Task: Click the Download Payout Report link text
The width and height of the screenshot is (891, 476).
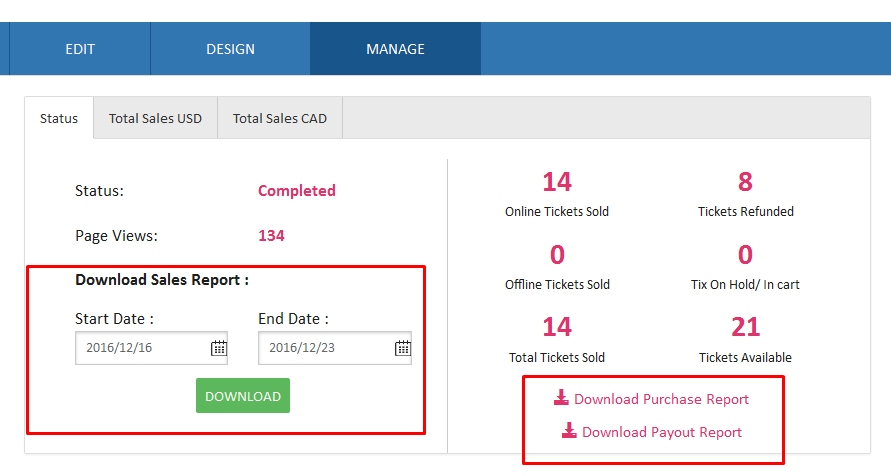Action: (661, 432)
